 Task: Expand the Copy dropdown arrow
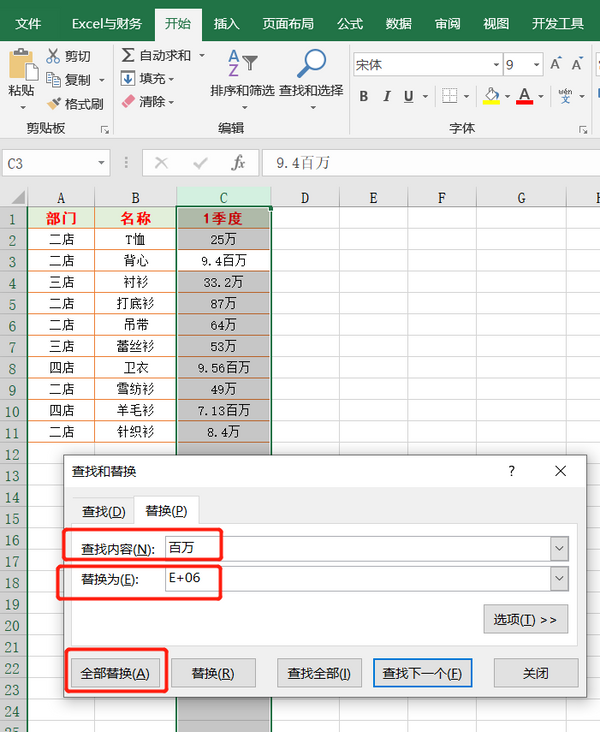pos(102,80)
